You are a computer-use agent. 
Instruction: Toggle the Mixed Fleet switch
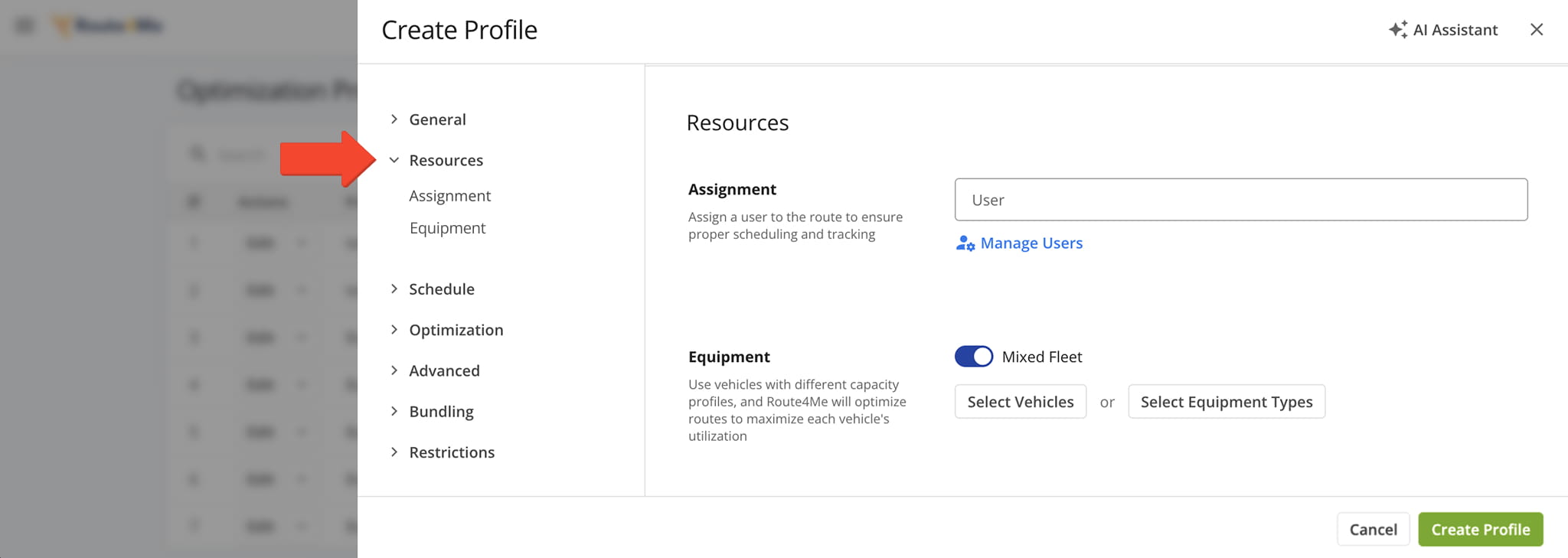[x=973, y=357]
